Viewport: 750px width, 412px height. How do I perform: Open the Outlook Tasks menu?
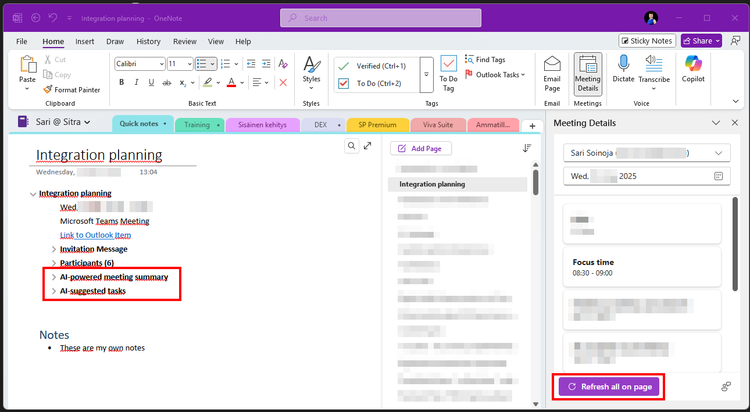point(495,75)
